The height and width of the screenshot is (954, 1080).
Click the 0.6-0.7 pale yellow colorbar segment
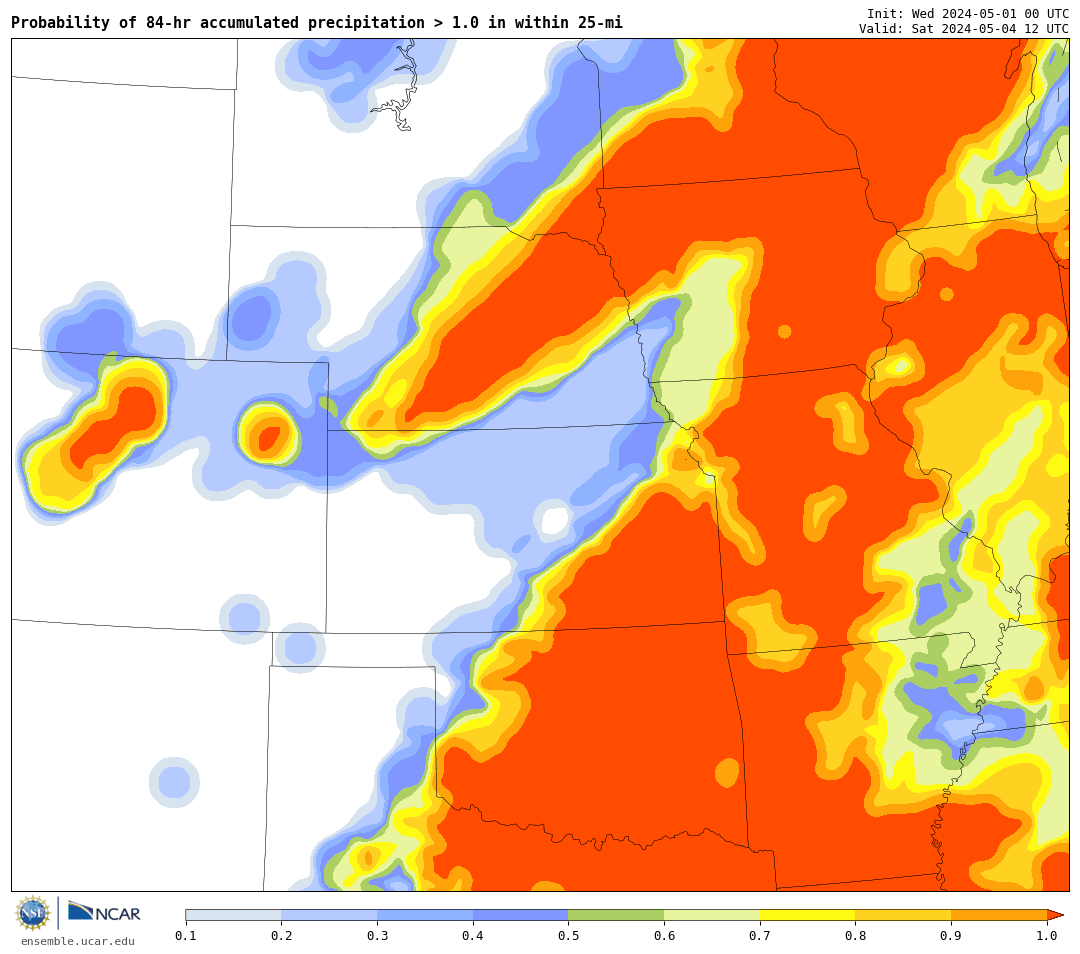tap(712, 915)
